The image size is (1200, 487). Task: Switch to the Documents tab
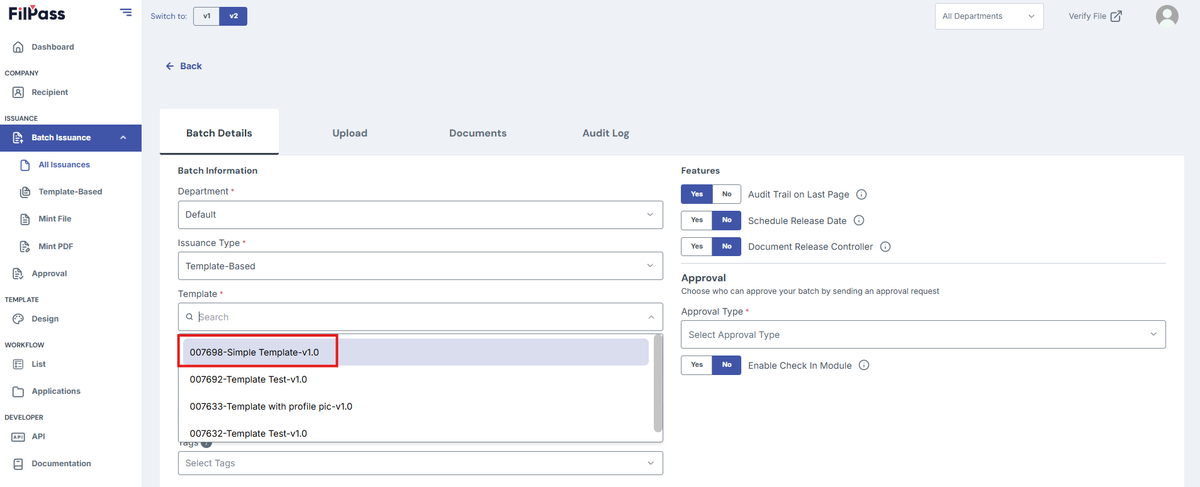(x=478, y=133)
